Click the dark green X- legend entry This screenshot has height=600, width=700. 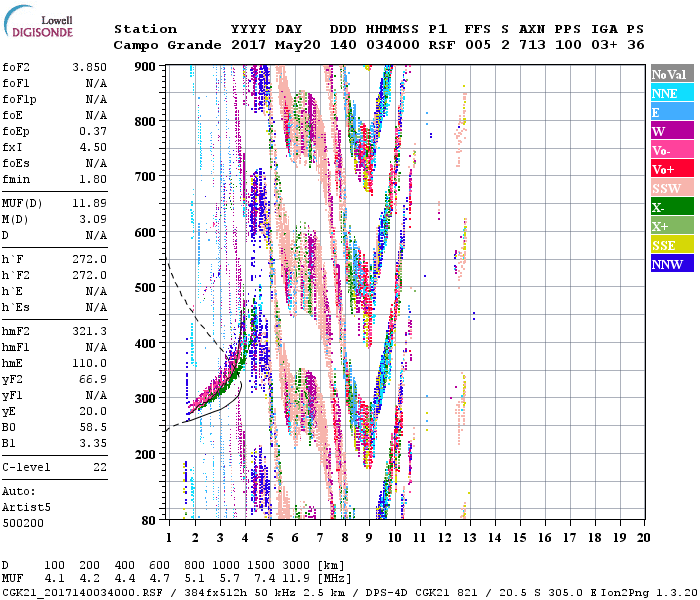coord(671,207)
